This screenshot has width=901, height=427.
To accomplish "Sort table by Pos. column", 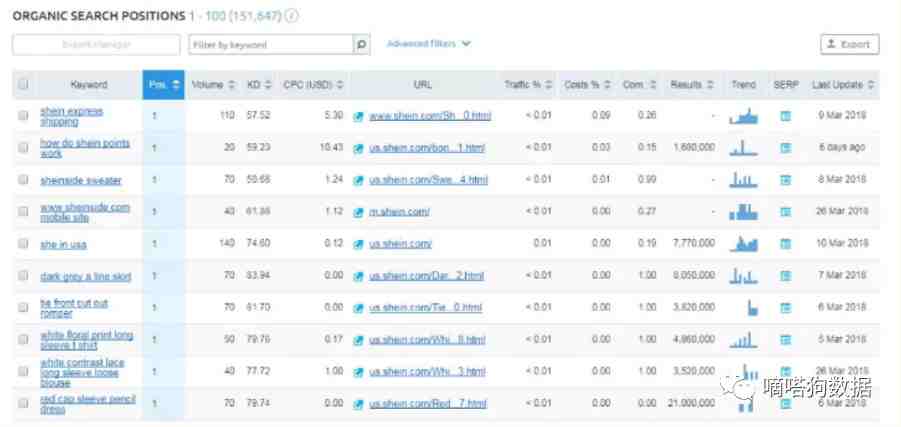I will click(x=164, y=84).
